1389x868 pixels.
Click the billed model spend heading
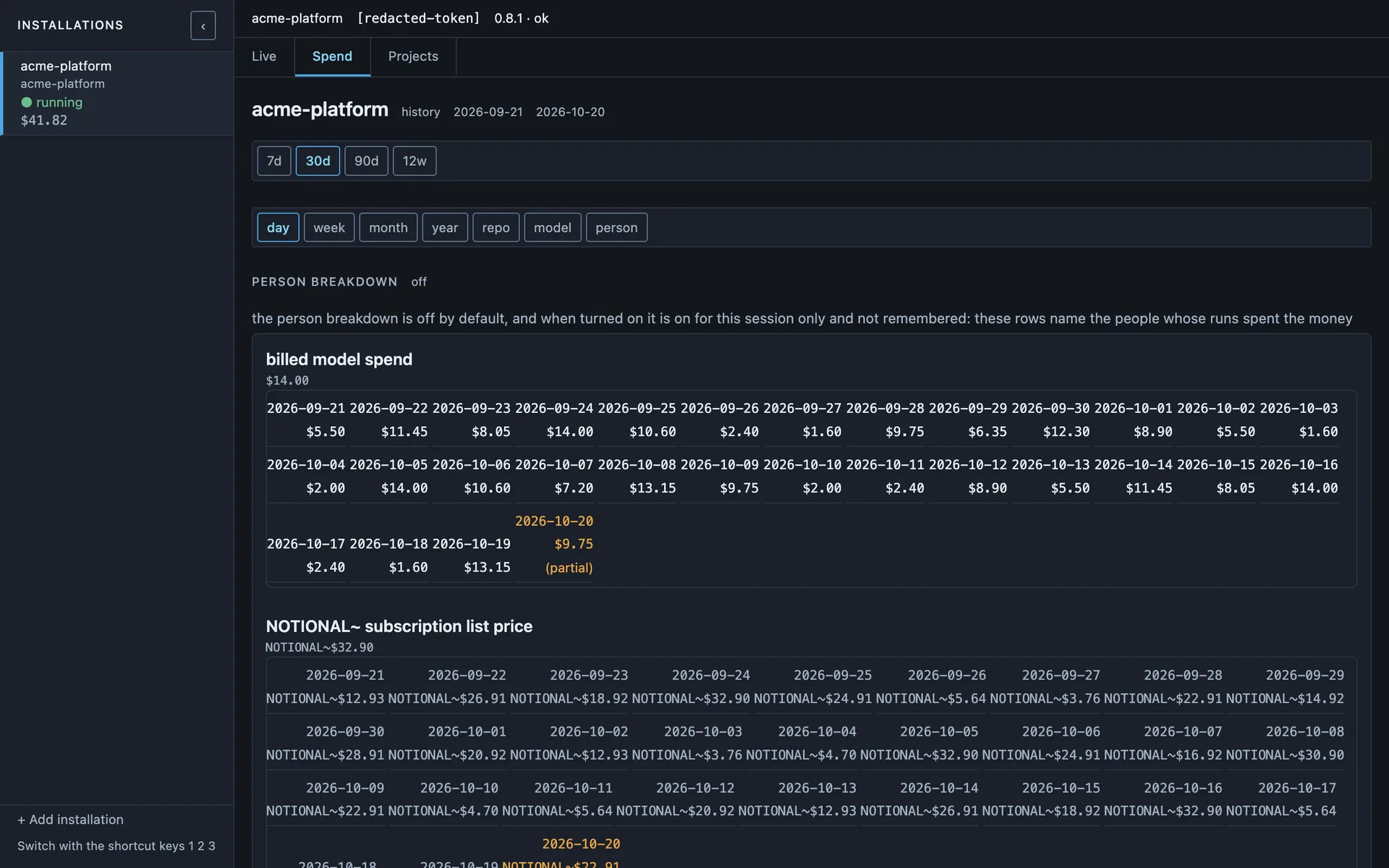[x=339, y=359]
